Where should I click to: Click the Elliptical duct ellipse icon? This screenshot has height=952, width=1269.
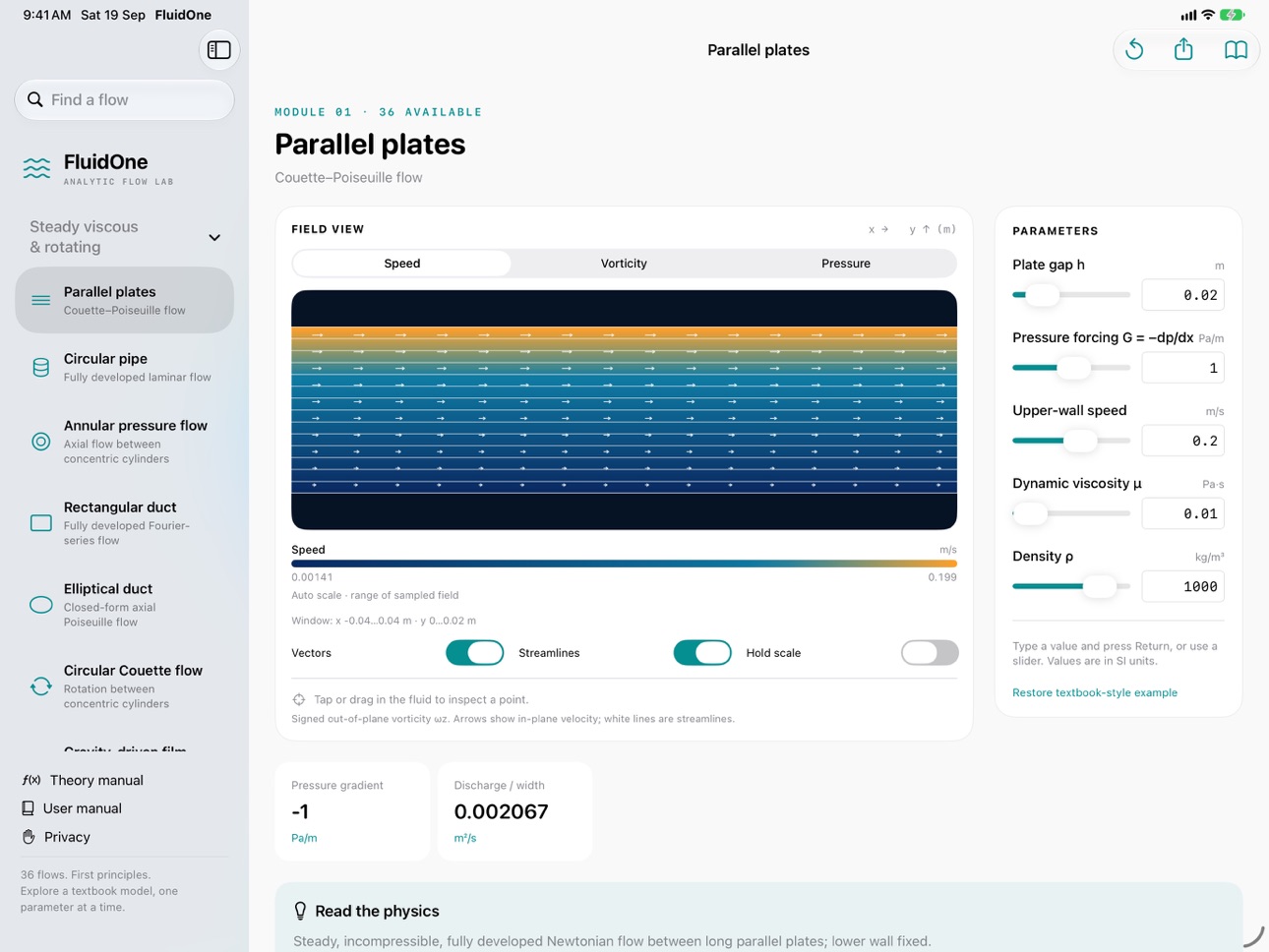pos(40,605)
